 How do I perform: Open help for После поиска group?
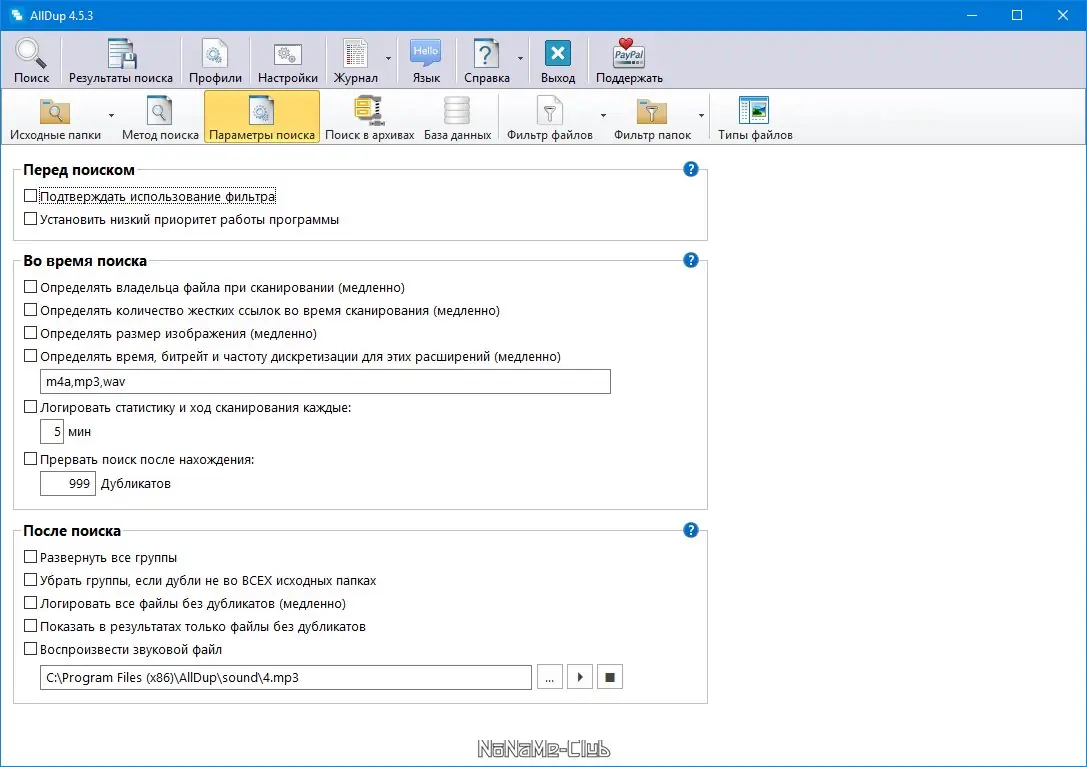coord(690,531)
